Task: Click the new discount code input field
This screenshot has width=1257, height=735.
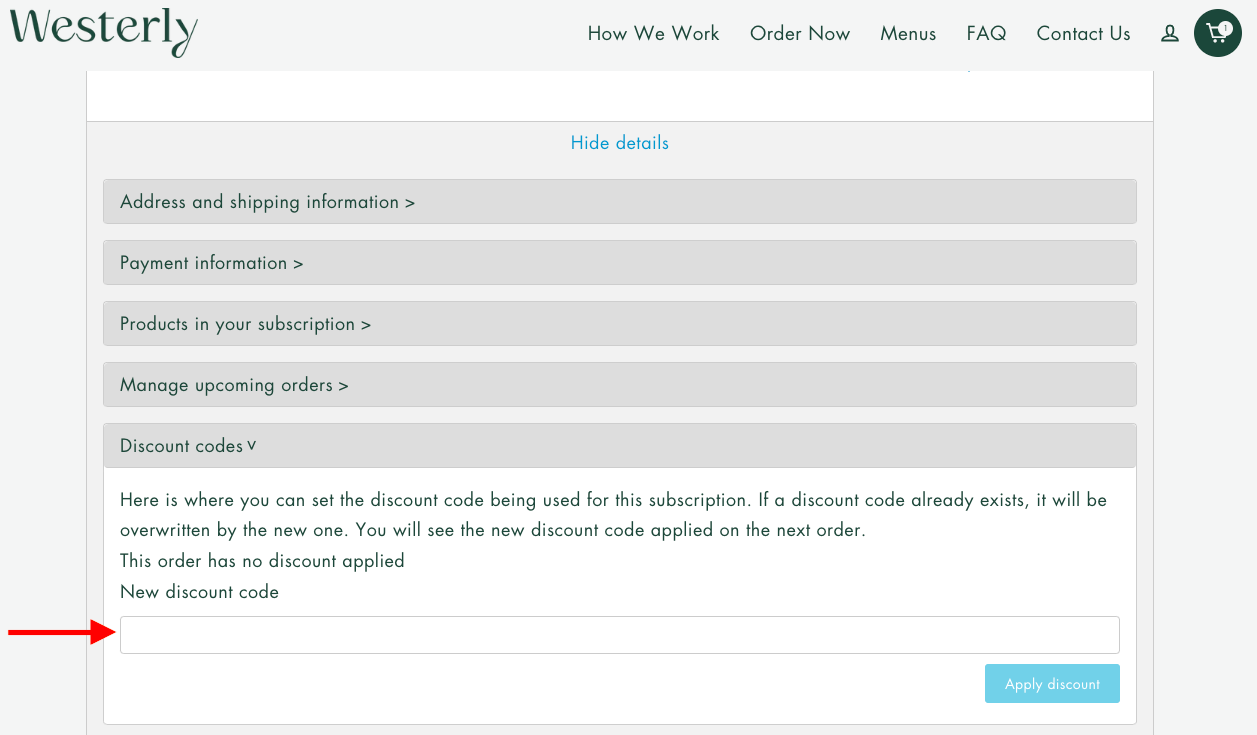Action: [x=619, y=634]
